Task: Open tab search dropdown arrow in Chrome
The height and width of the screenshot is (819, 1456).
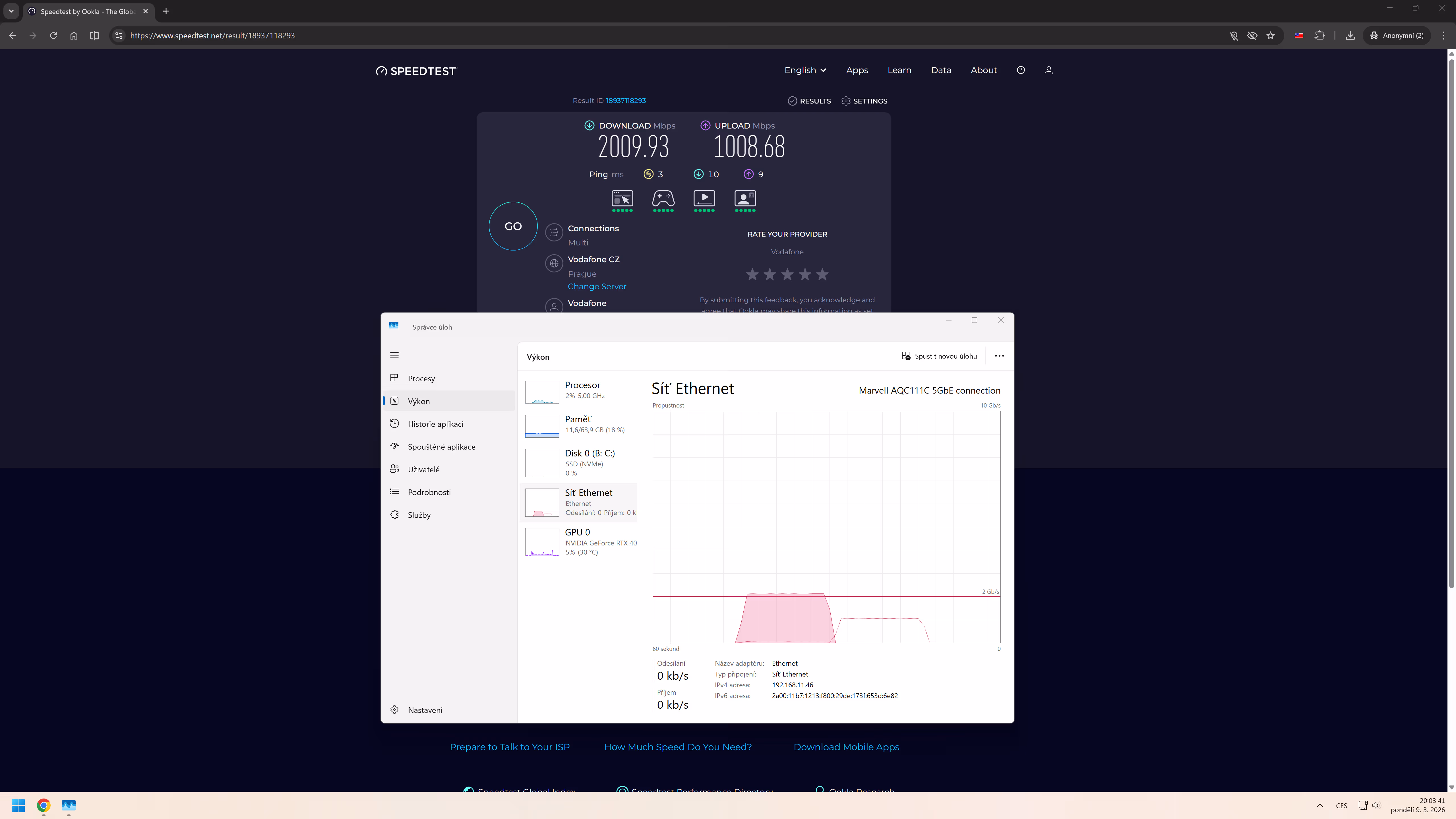Action: [x=11, y=11]
